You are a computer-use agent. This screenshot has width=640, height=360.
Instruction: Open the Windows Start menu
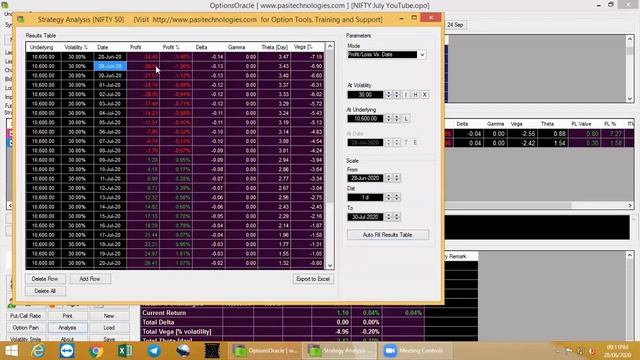coord(11,351)
